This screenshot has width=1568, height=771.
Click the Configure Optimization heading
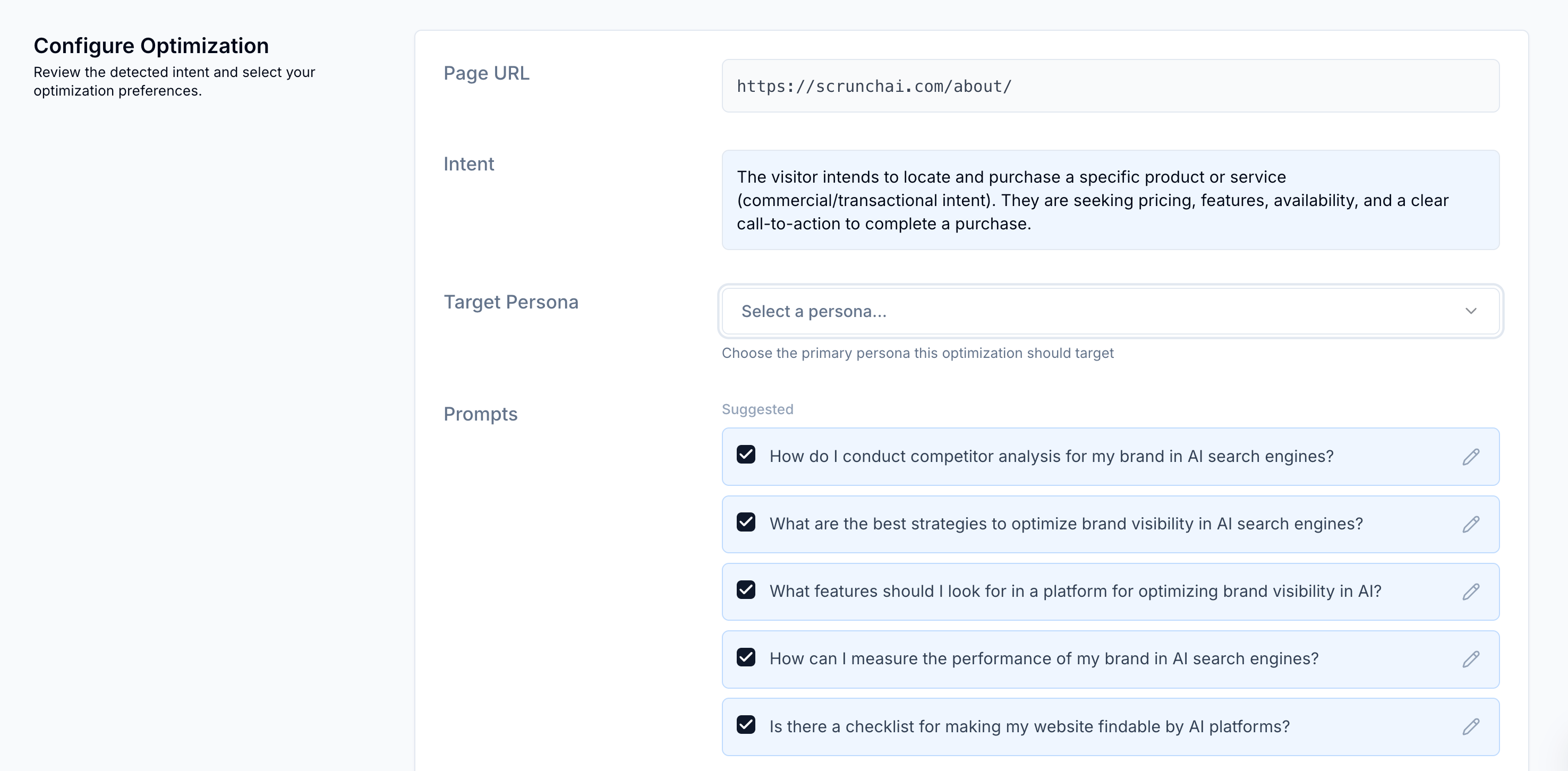(x=151, y=46)
